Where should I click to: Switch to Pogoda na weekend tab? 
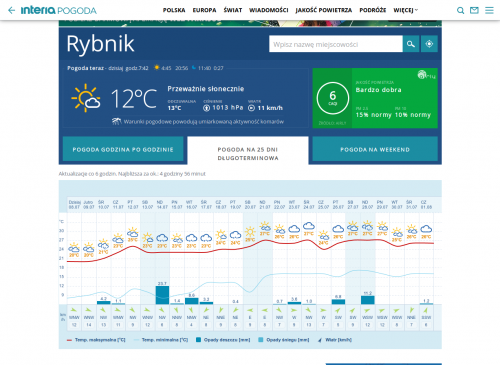pos(375,149)
